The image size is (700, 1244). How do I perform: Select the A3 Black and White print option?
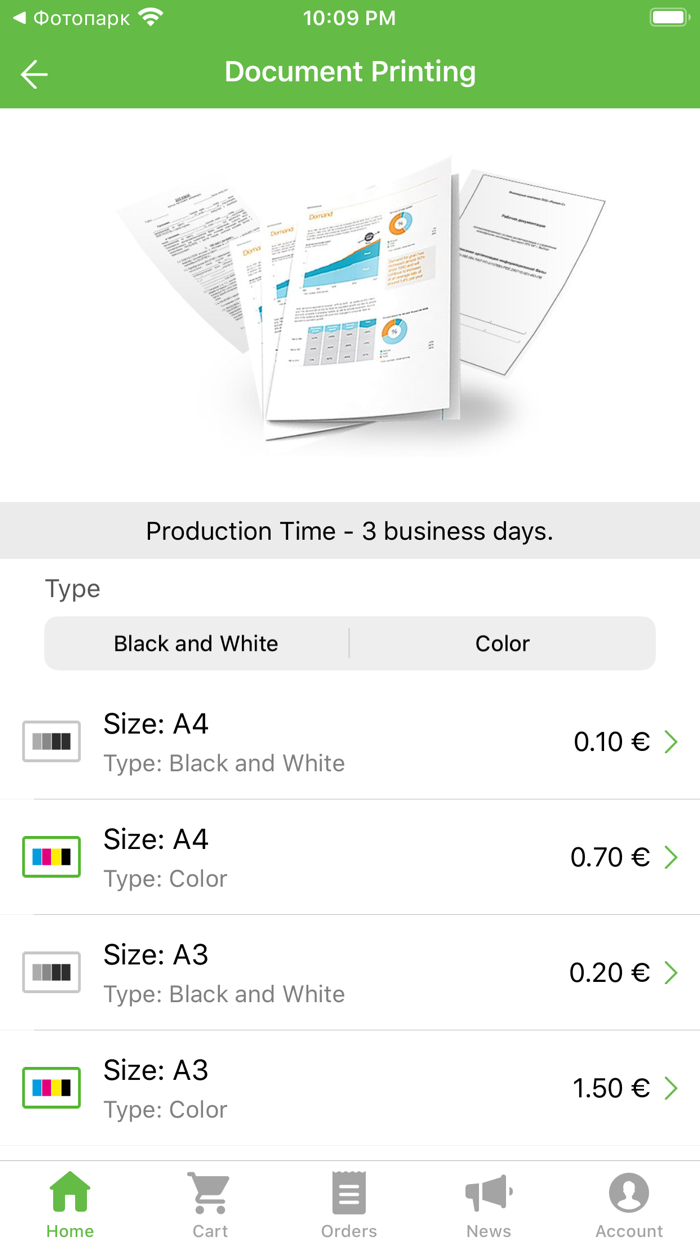point(350,972)
